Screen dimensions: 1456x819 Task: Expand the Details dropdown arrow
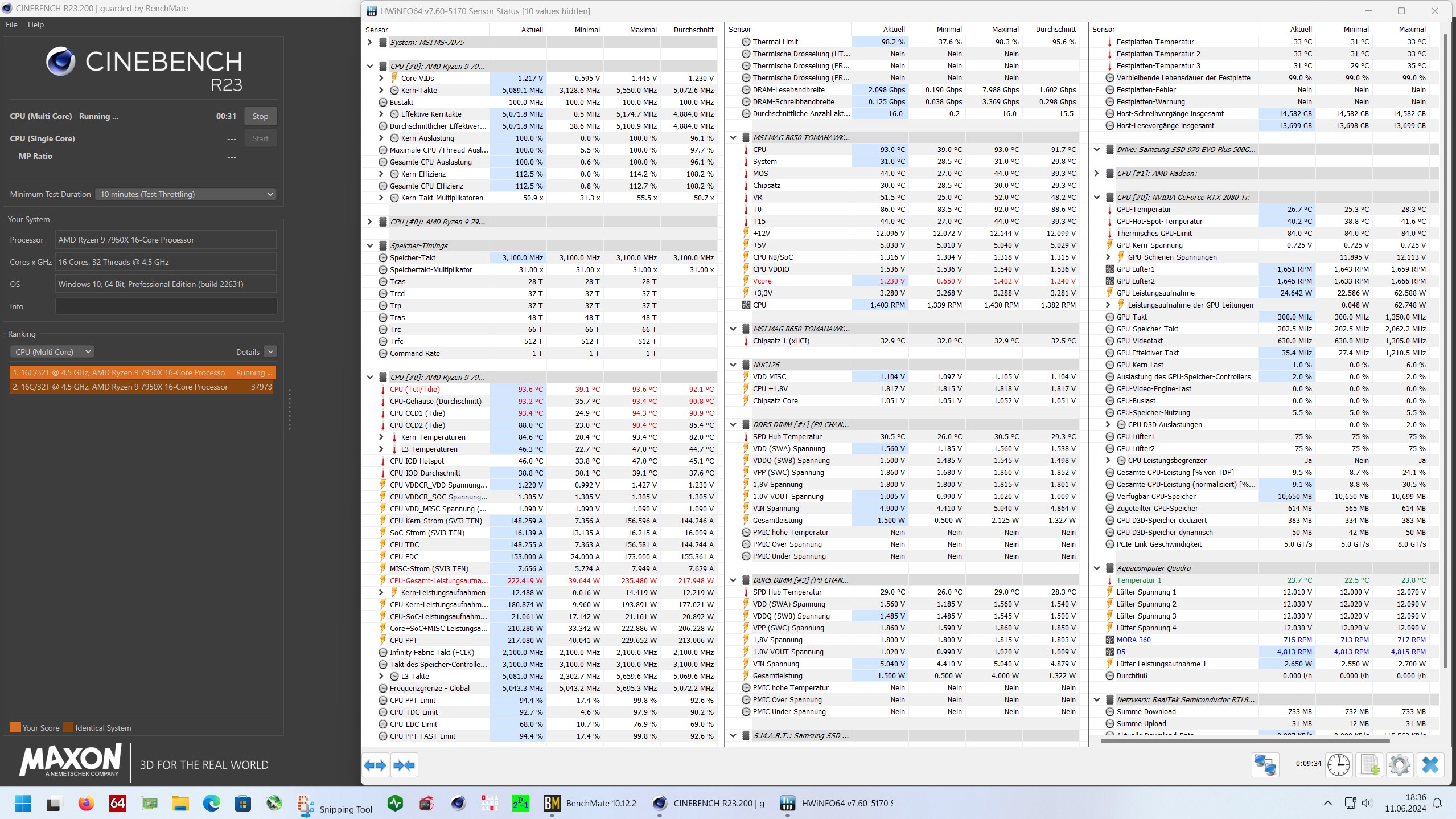(x=271, y=352)
